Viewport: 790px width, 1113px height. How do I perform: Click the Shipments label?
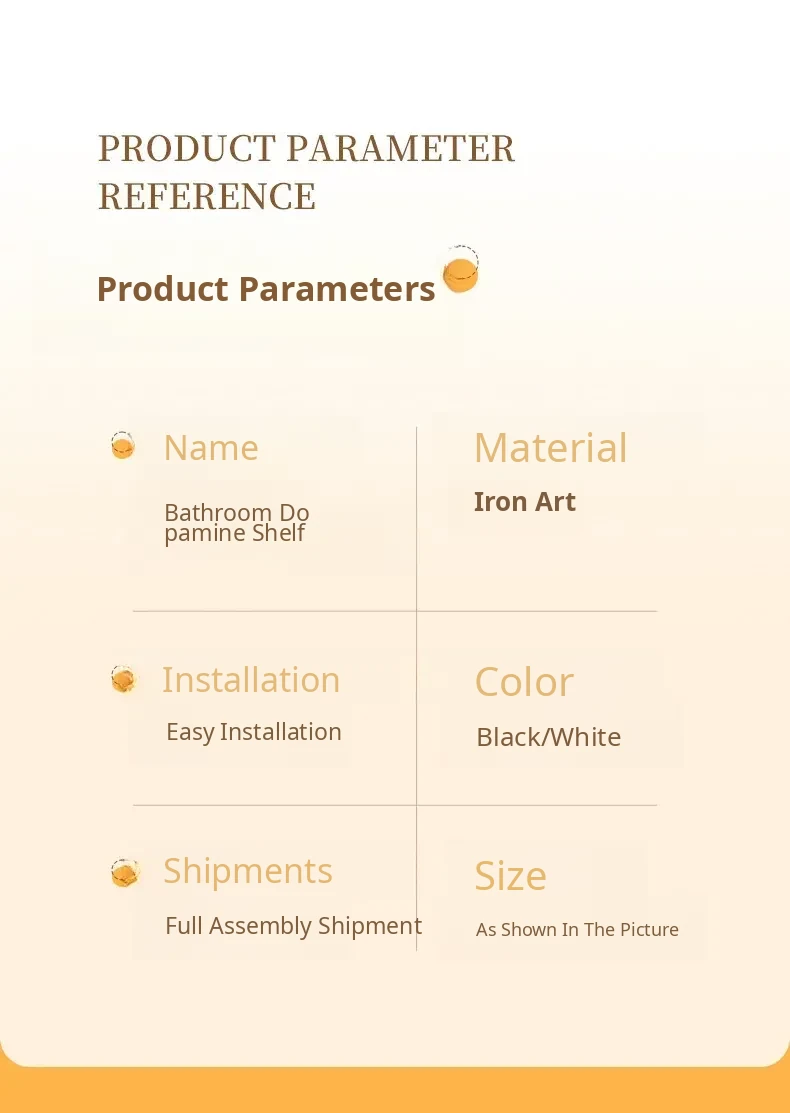click(248, 871)
